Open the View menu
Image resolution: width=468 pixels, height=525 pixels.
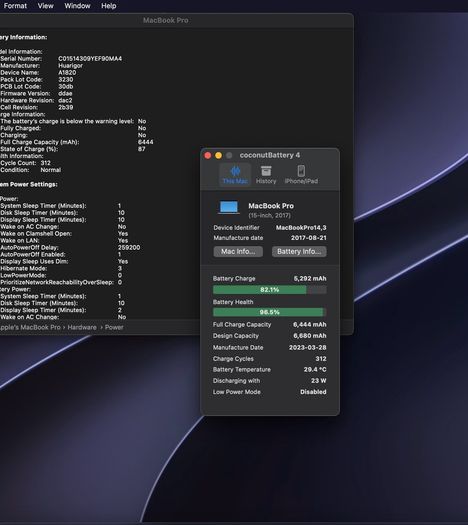click(46, 6)
